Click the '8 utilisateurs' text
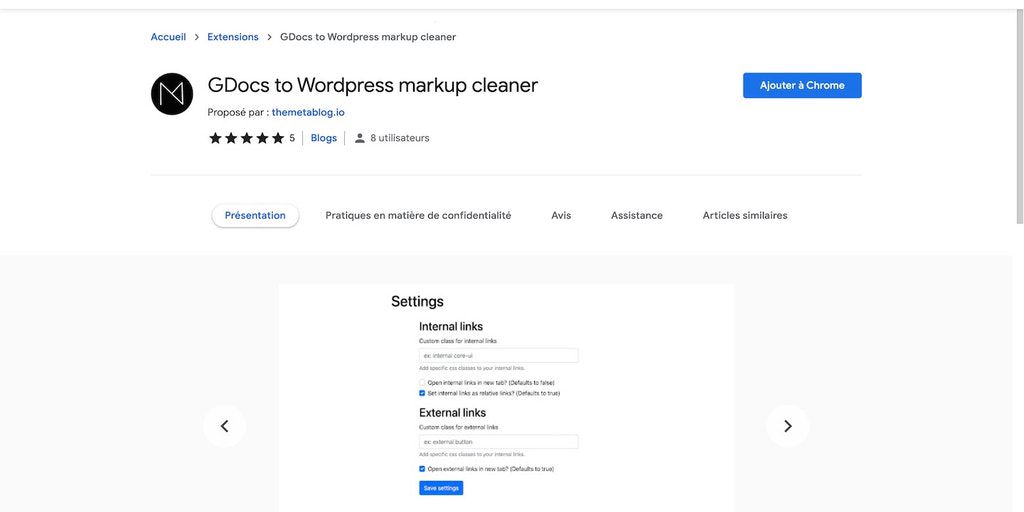Screen dimensions: 1024x512 (x=400, y=138)
